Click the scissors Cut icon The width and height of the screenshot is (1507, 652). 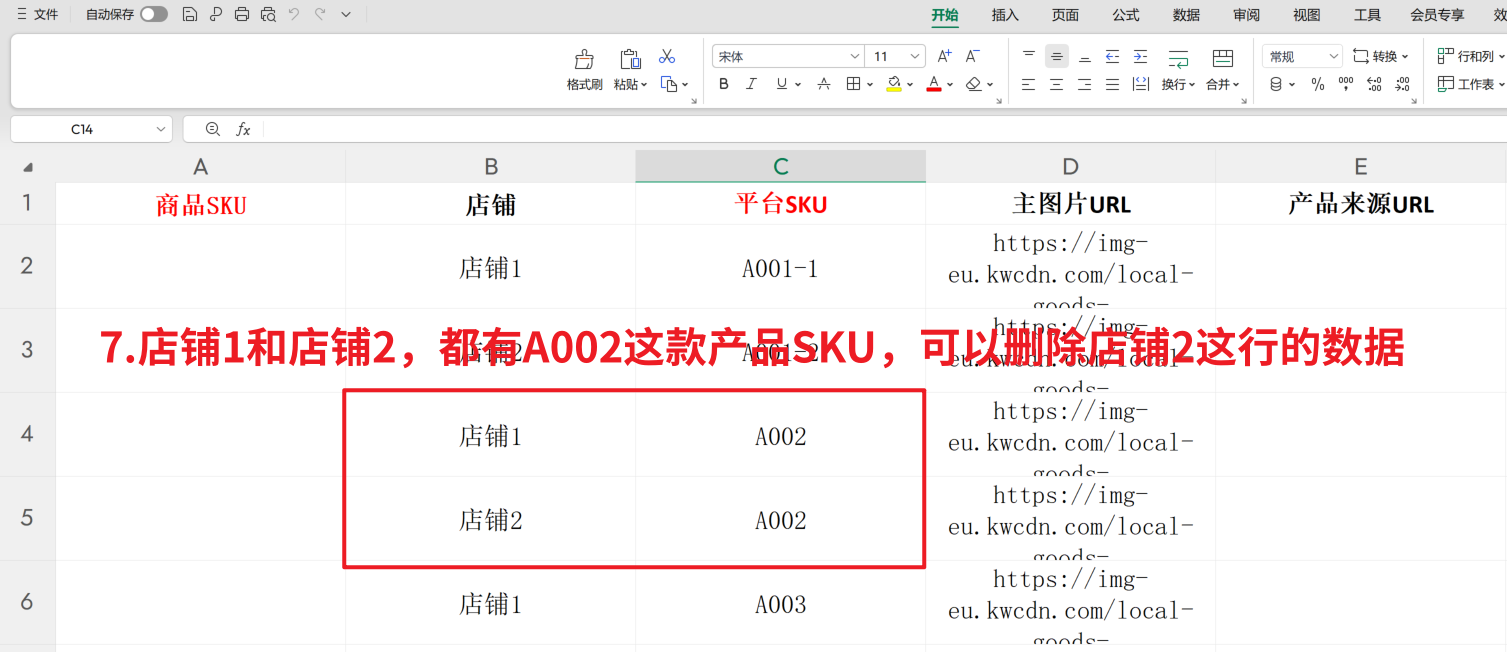pyautogui.click(x=667, y=56)
